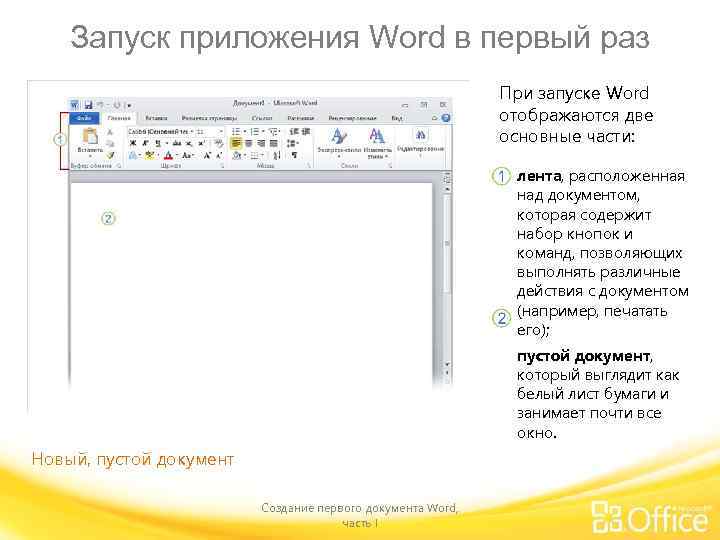Select the Format Painter brush
720x540 pixels.
110,155
